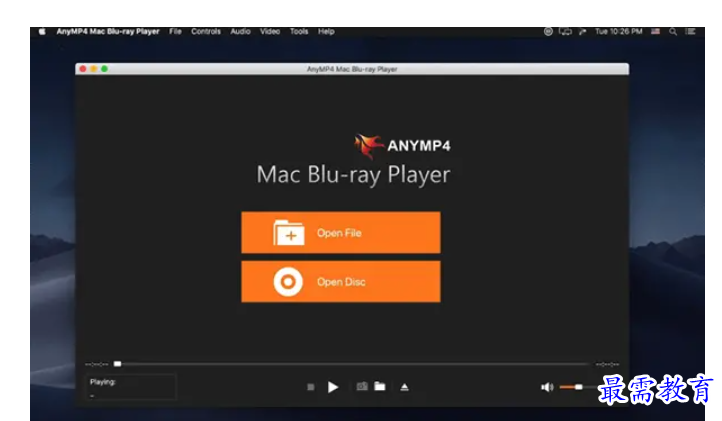Click the menu bar clock Tue 10:26 PM
The image size is (722, 421).
[x=618, y=31]
